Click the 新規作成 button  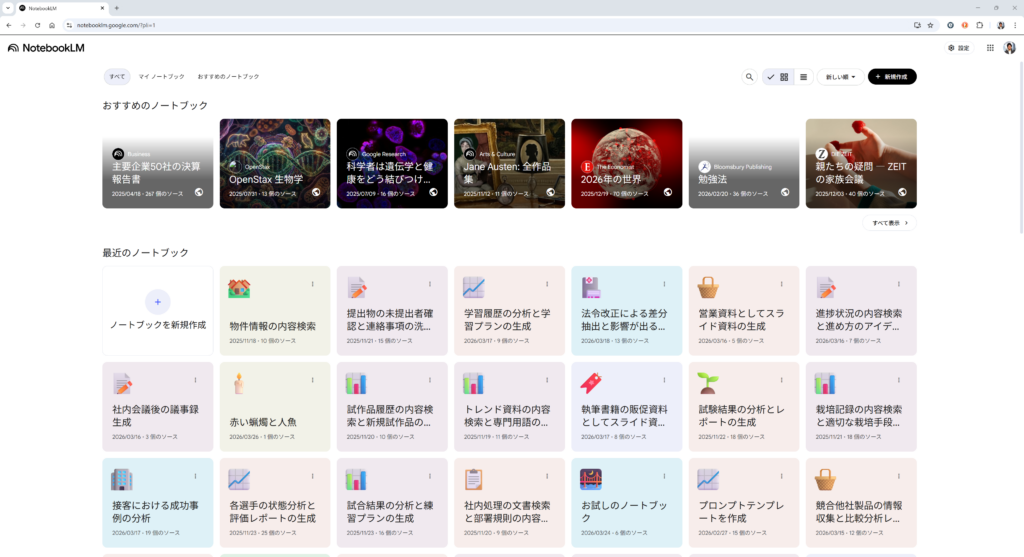click(x=892, y=77)
